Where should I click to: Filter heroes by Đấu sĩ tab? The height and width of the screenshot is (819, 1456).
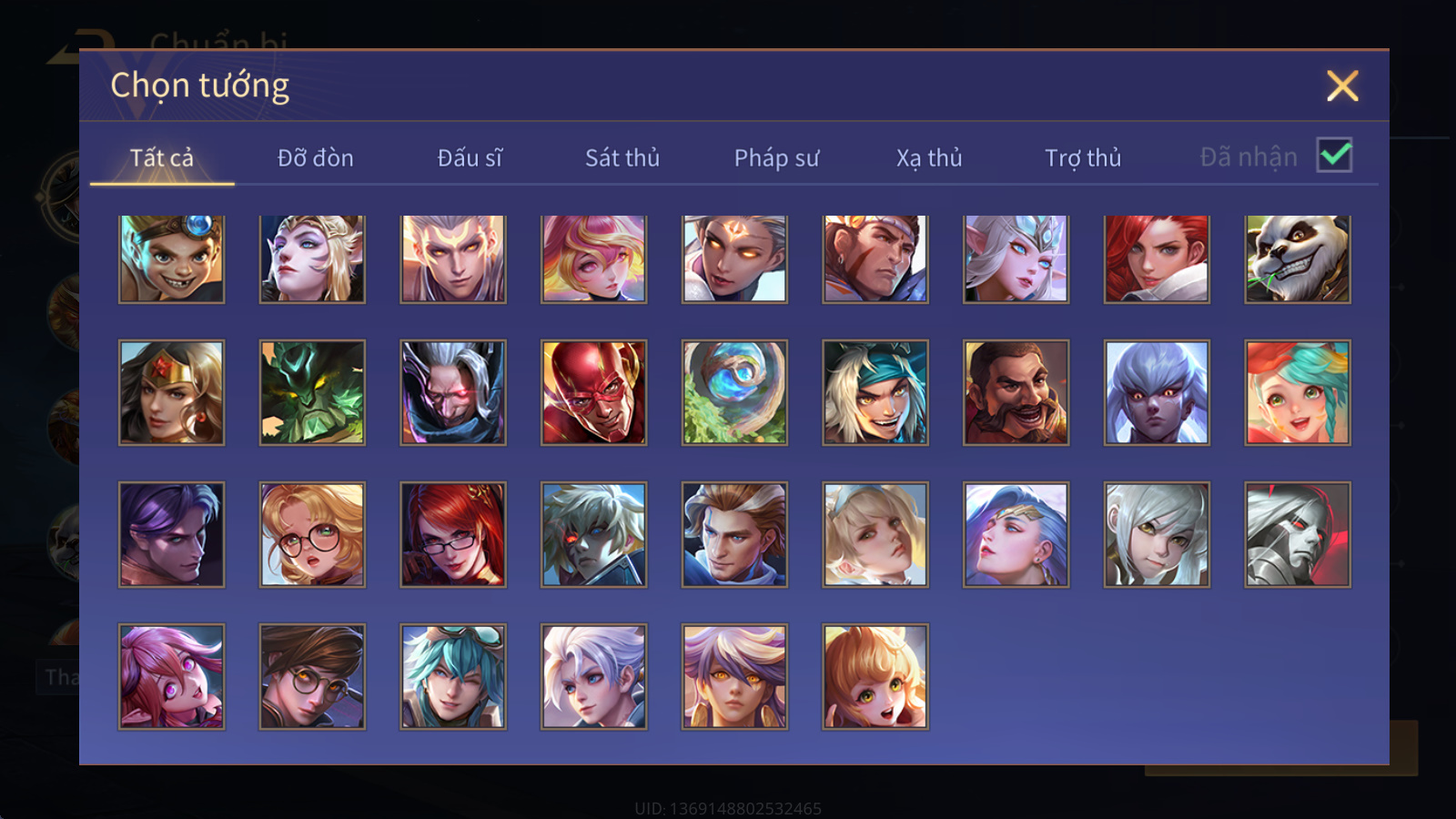point(470,157)
